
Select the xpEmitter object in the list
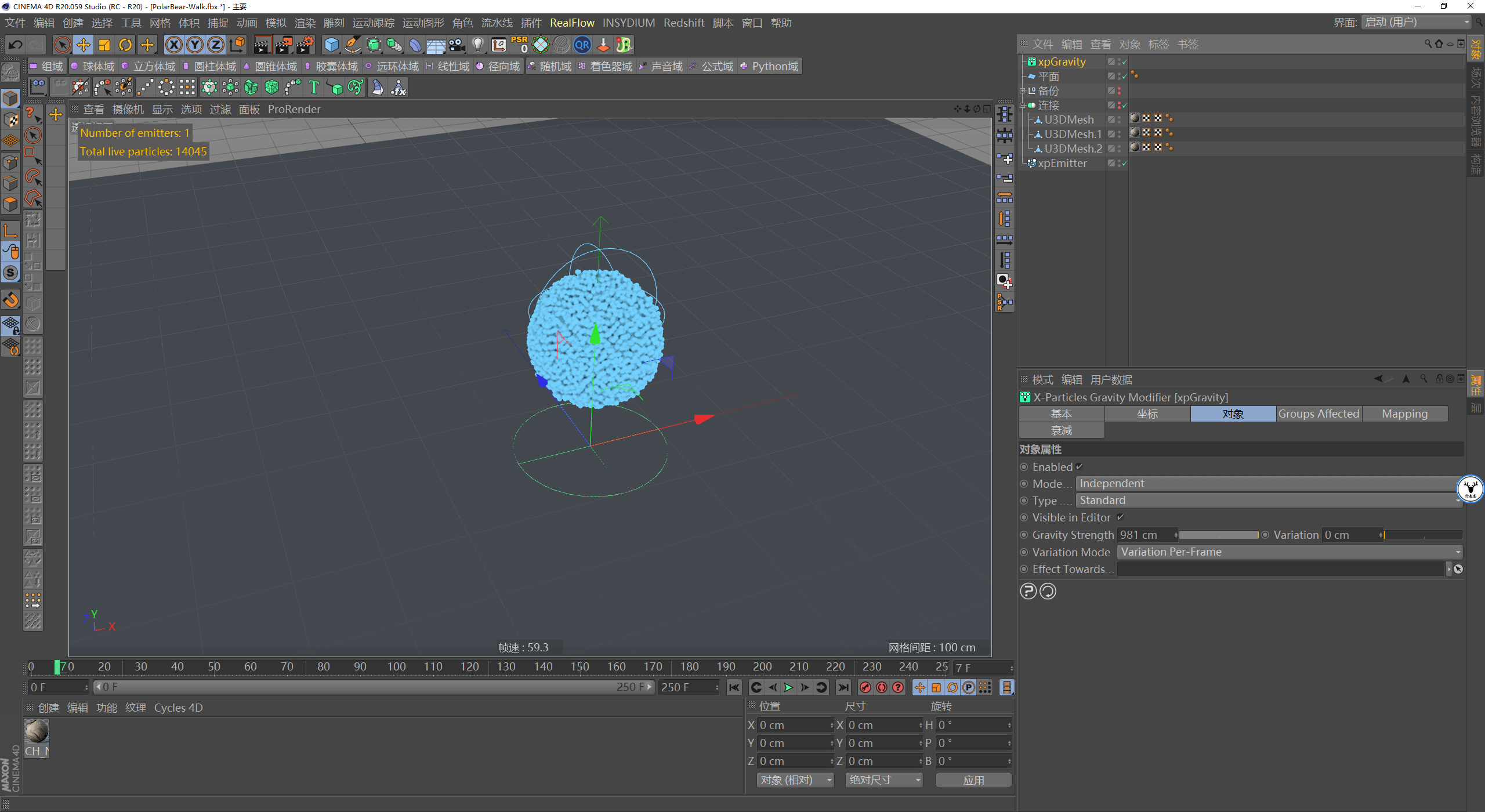(1062, 164)
